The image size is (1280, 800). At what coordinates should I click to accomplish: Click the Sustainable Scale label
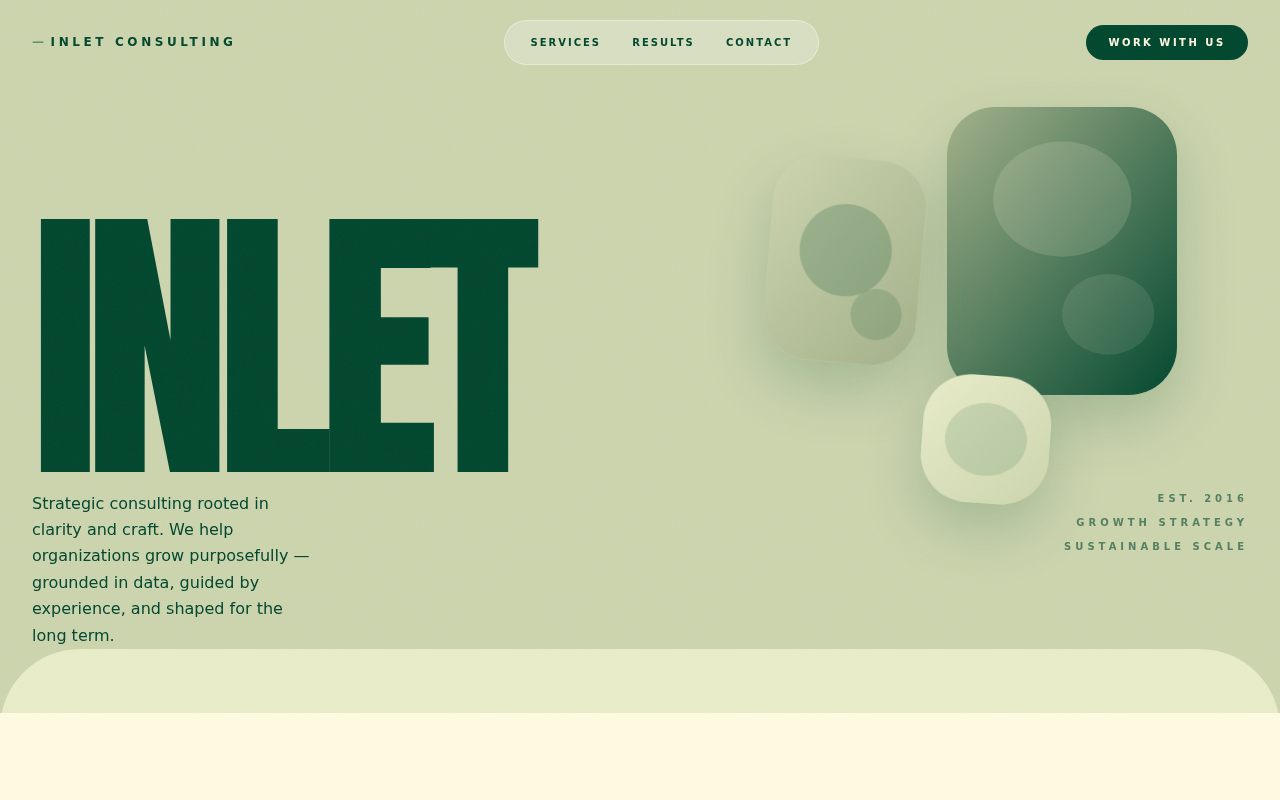[1156, 546]
